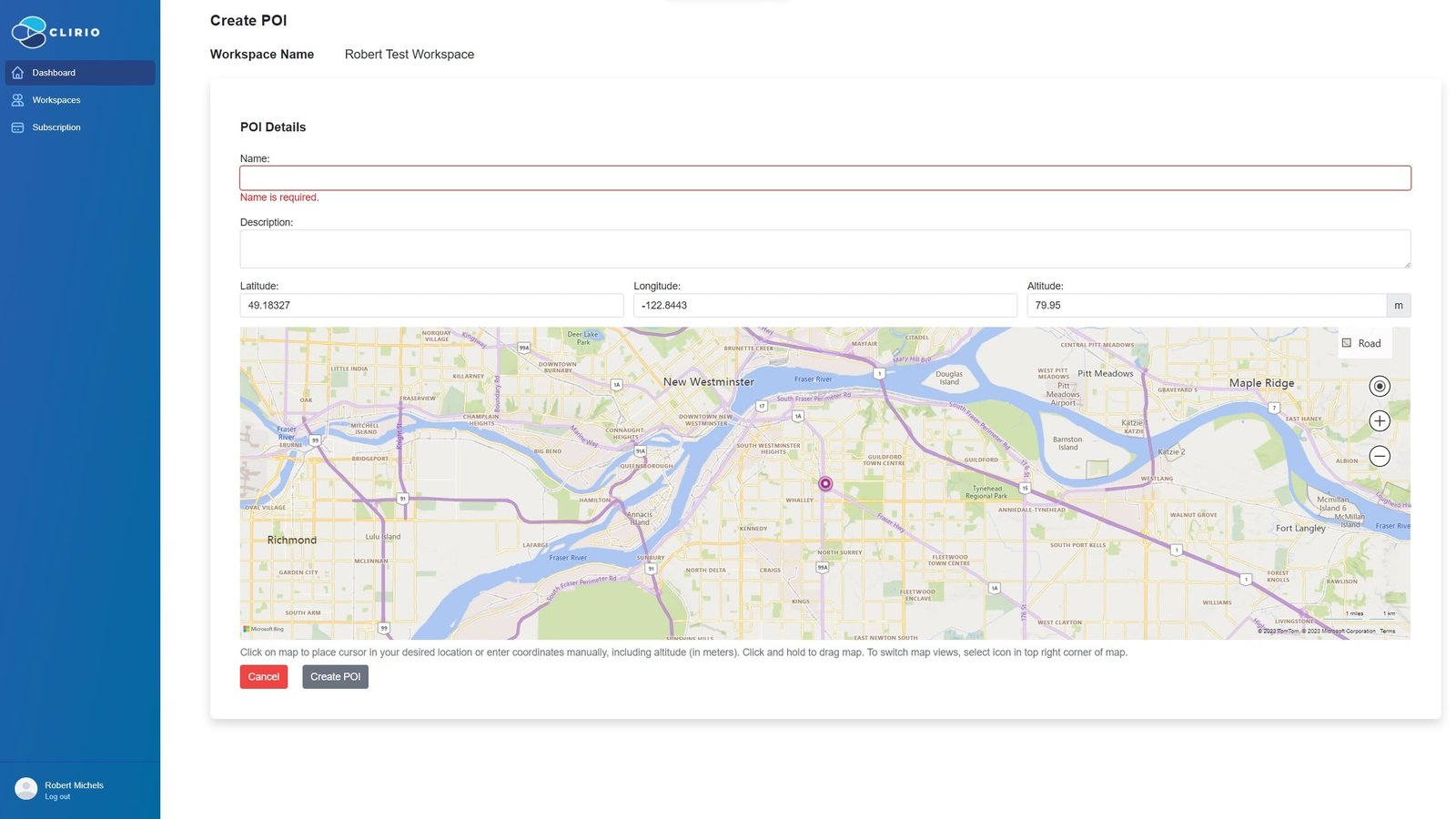Click the Longitude field with -122.8443
The width and height of the screenshot is (1456, 819).
825,306
